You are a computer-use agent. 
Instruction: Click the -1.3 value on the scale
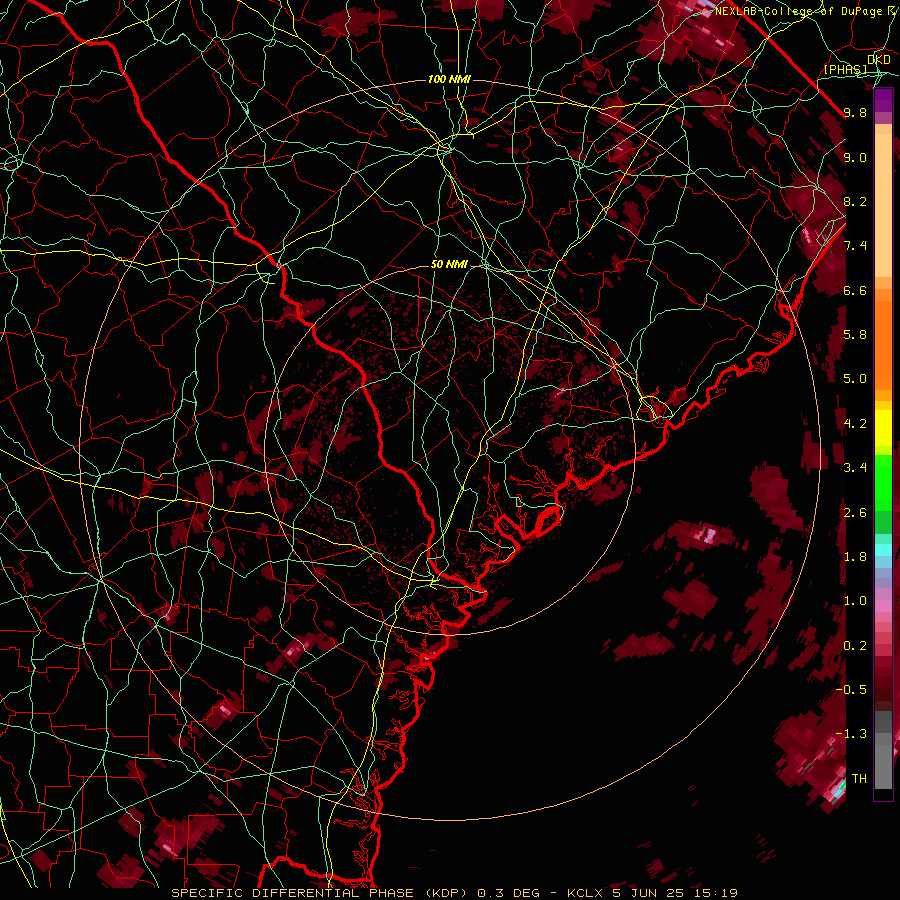point(851,734)
